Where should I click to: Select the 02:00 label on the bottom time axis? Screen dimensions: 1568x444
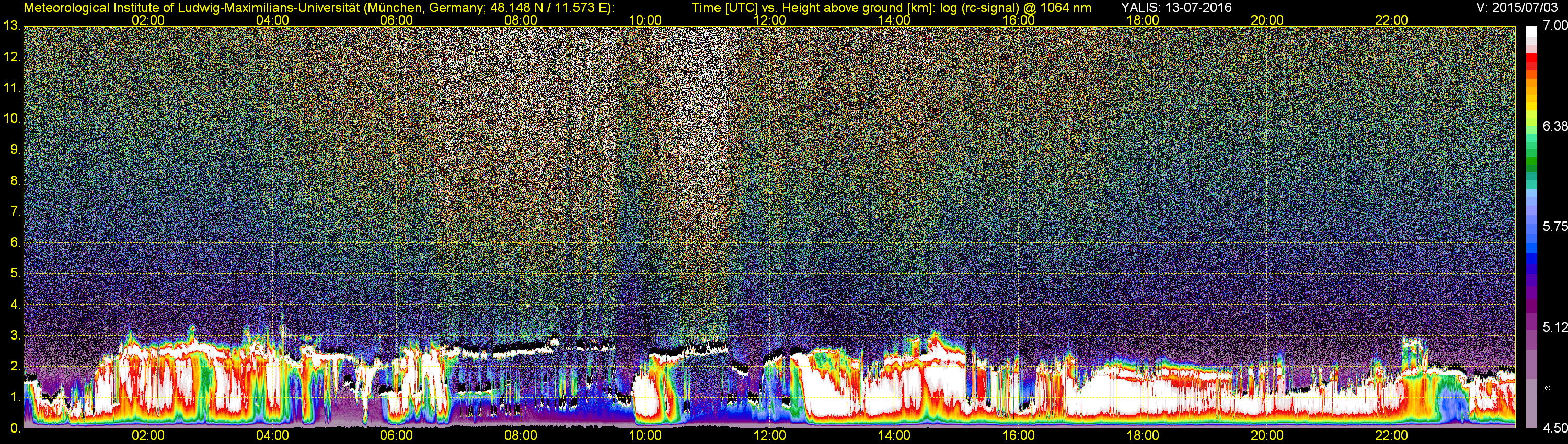148,436
